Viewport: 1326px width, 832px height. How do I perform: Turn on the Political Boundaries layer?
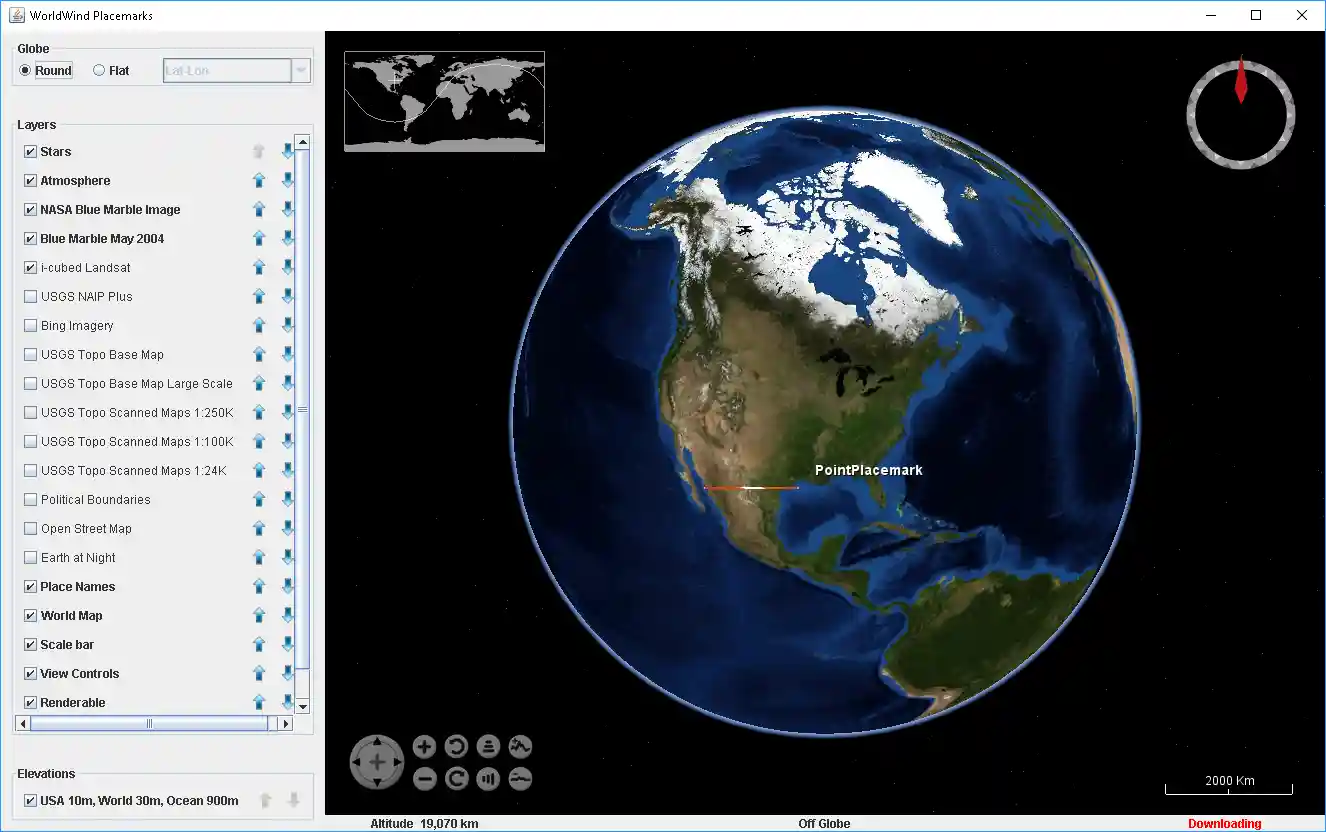click(x=30, y=500)
